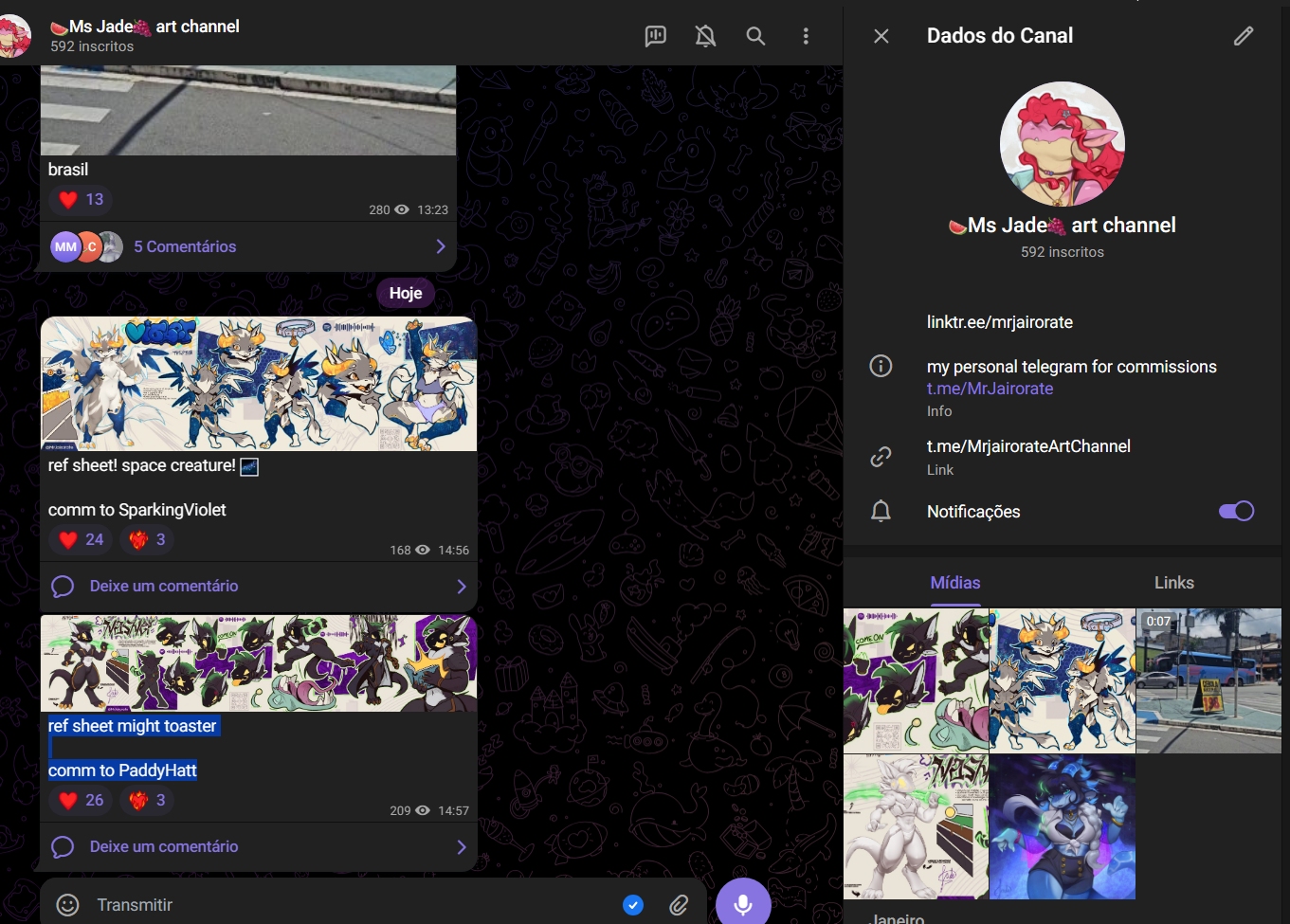
Task: Click the muted bell icon in header
Action: coord(705,36)
